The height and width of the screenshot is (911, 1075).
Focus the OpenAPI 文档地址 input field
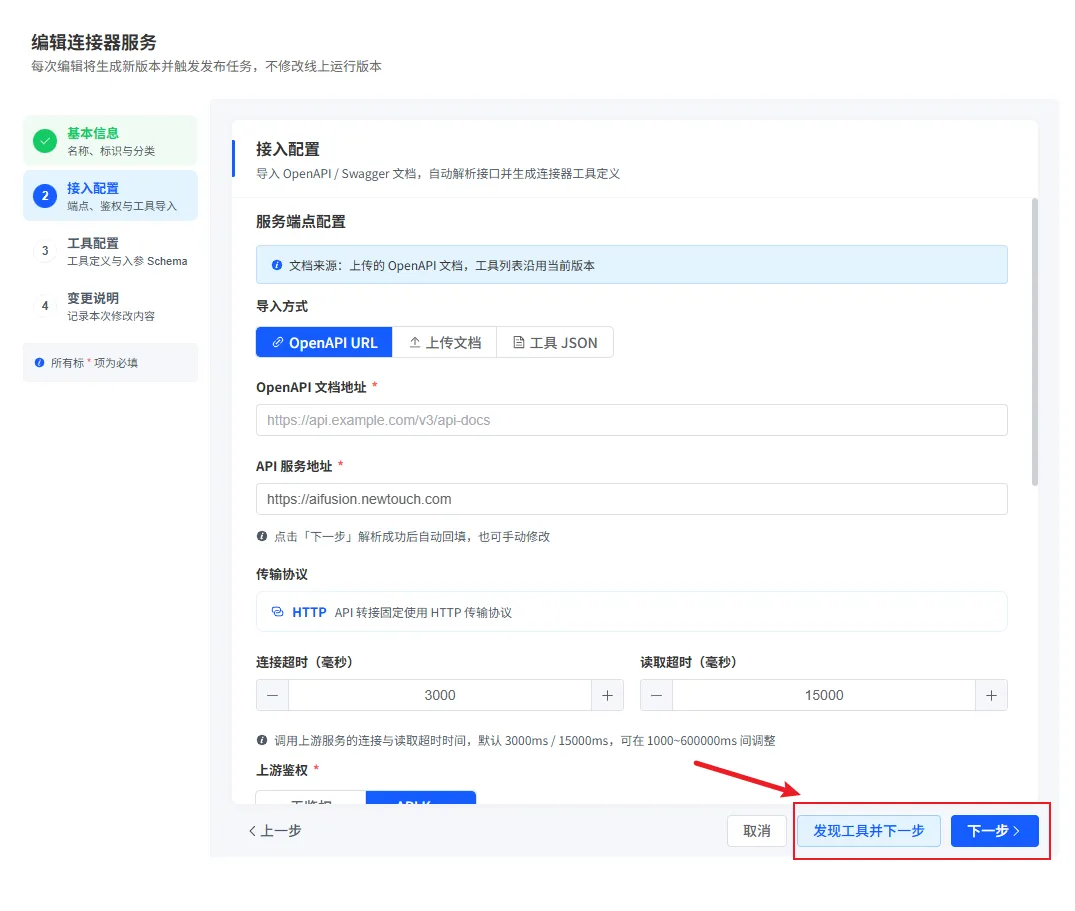point(631,420)
